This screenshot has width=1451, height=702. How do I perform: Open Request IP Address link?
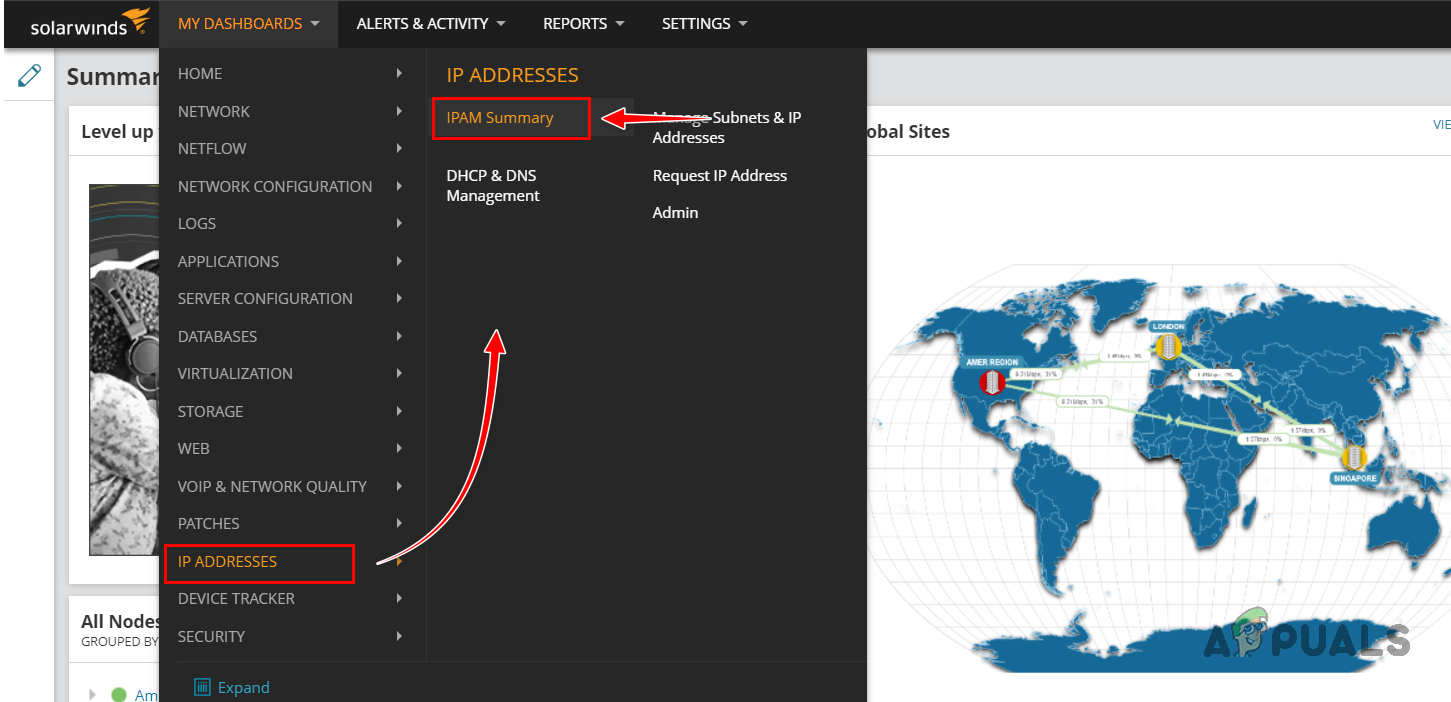pos(720,175)
